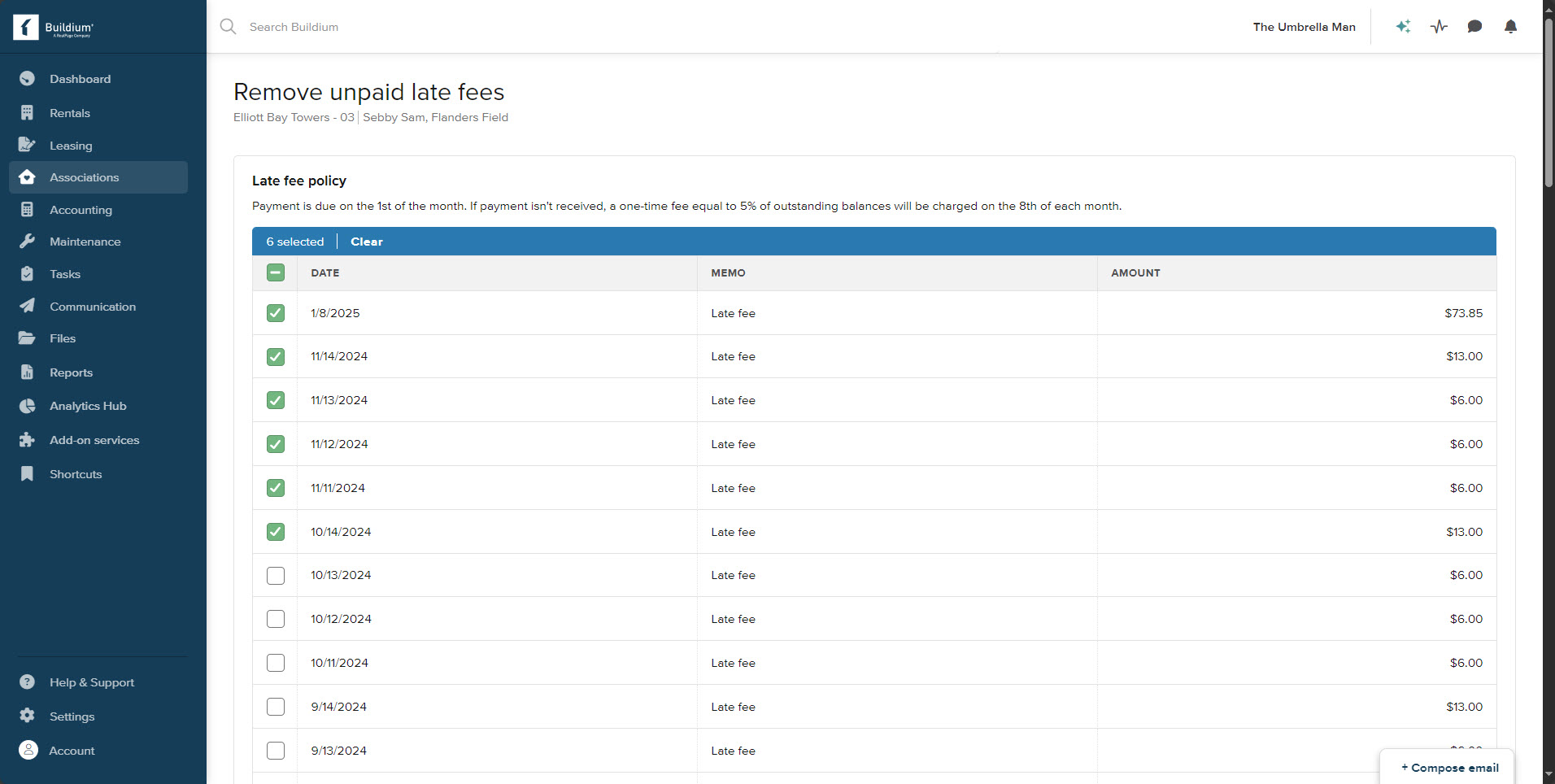
Task: Open Maintenance via the wrench icon
Action: click(x=27, y=242)
